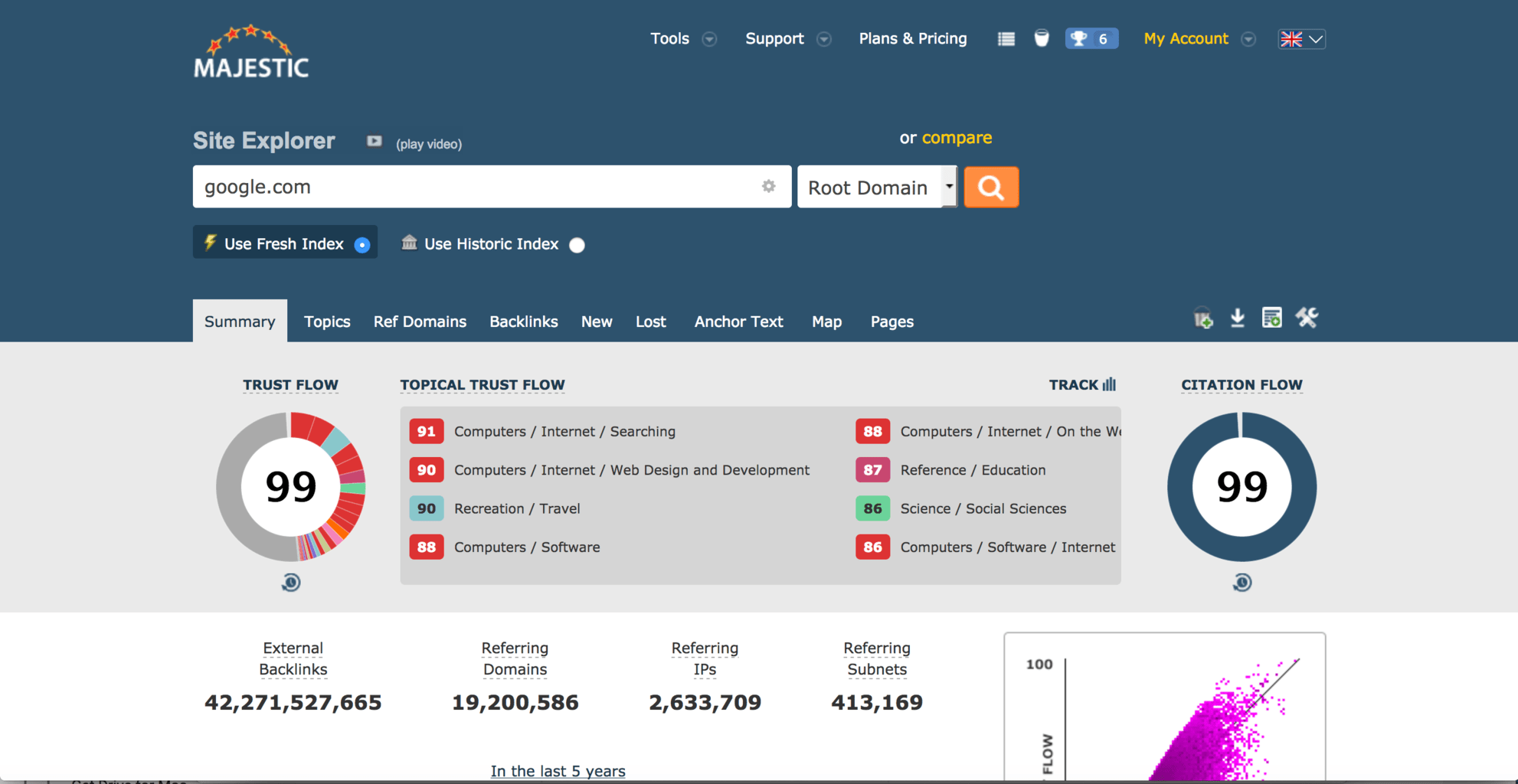Open the language flag selector
The height and width of the screenshot is (784, 1518).
point(1301,39)
